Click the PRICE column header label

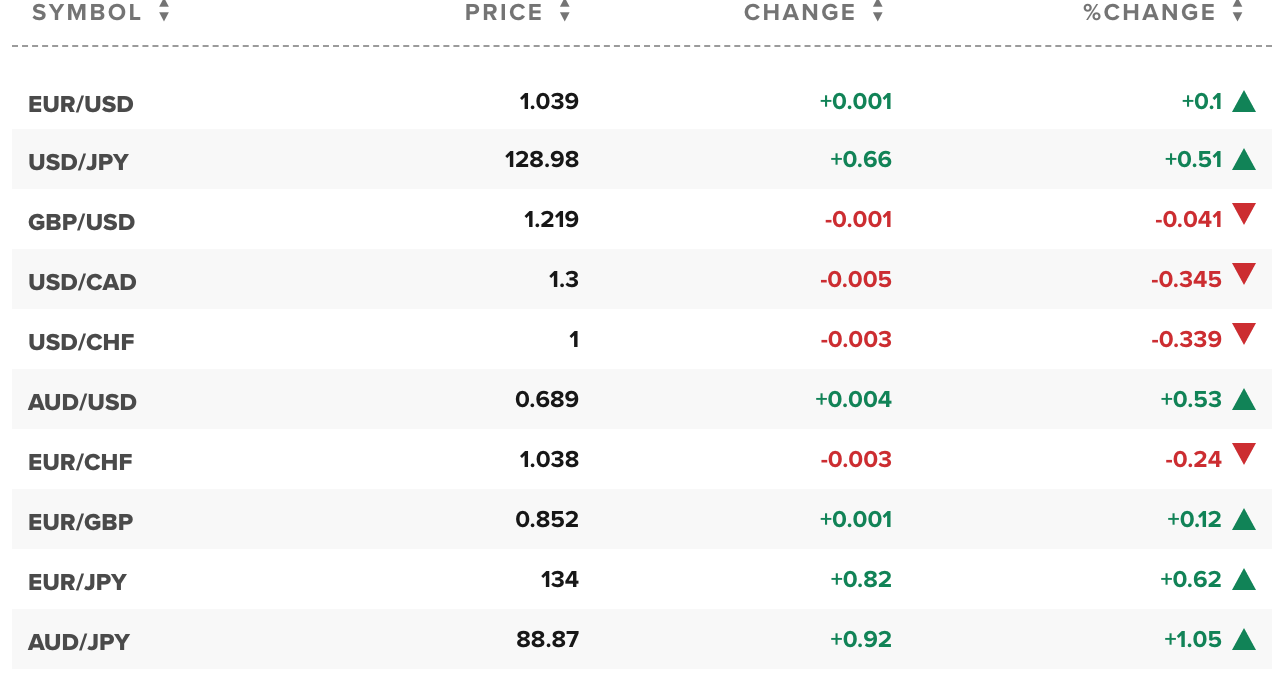(x=504, y=12)
